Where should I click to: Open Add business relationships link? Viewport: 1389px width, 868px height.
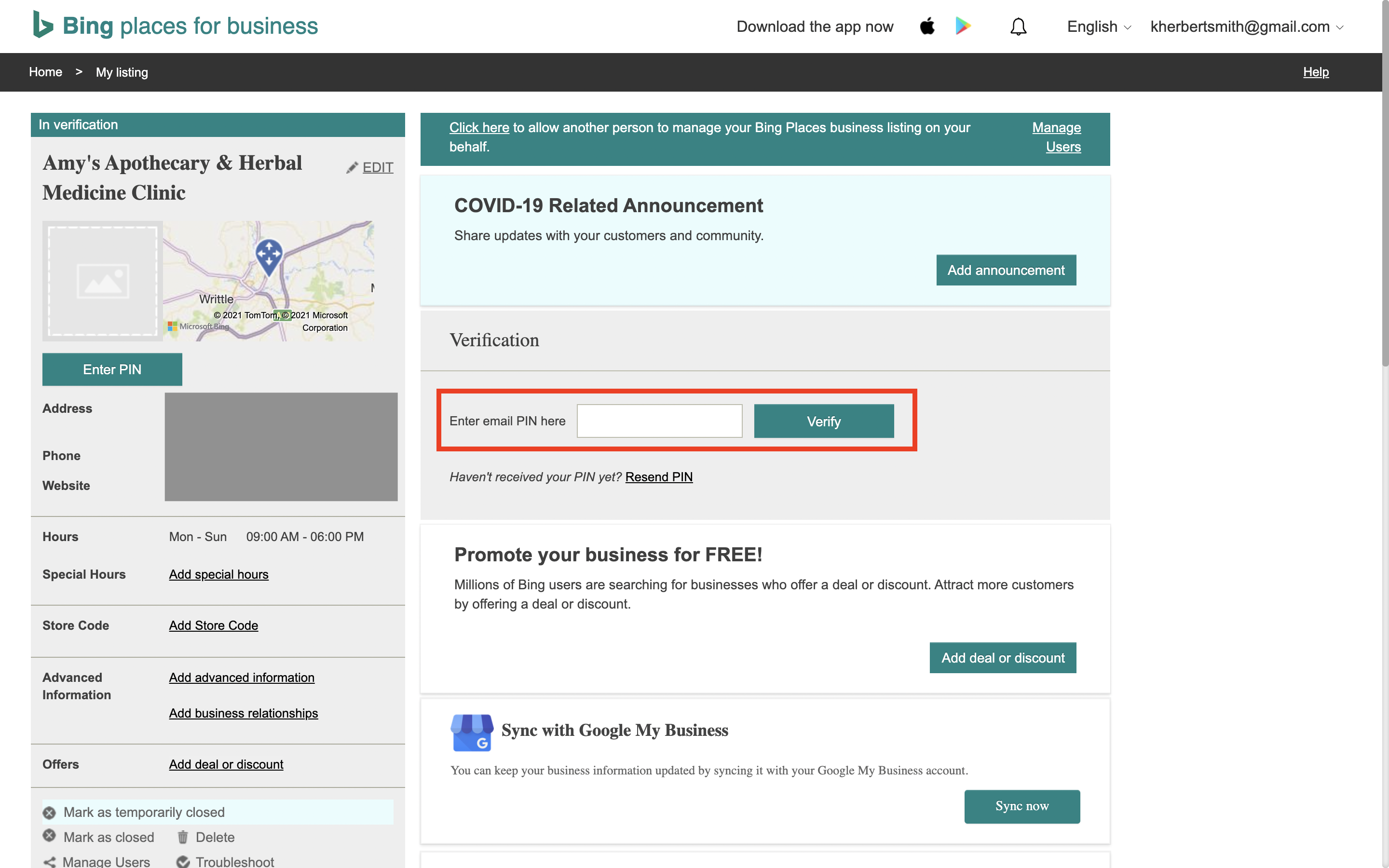pos(244,713)
